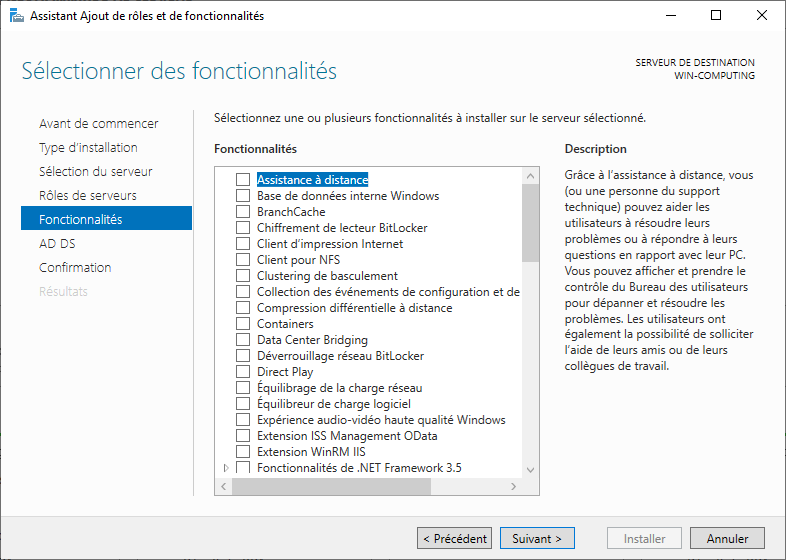Tick Chiffrement de lecteur BitLocker checkbox
The image size is (786, 560).
point(243,228)
